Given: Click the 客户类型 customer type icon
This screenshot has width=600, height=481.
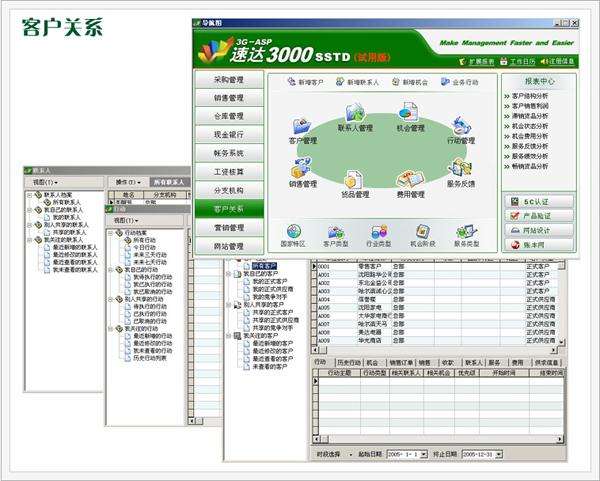Looking at the screenshot, I should [336, 232].
